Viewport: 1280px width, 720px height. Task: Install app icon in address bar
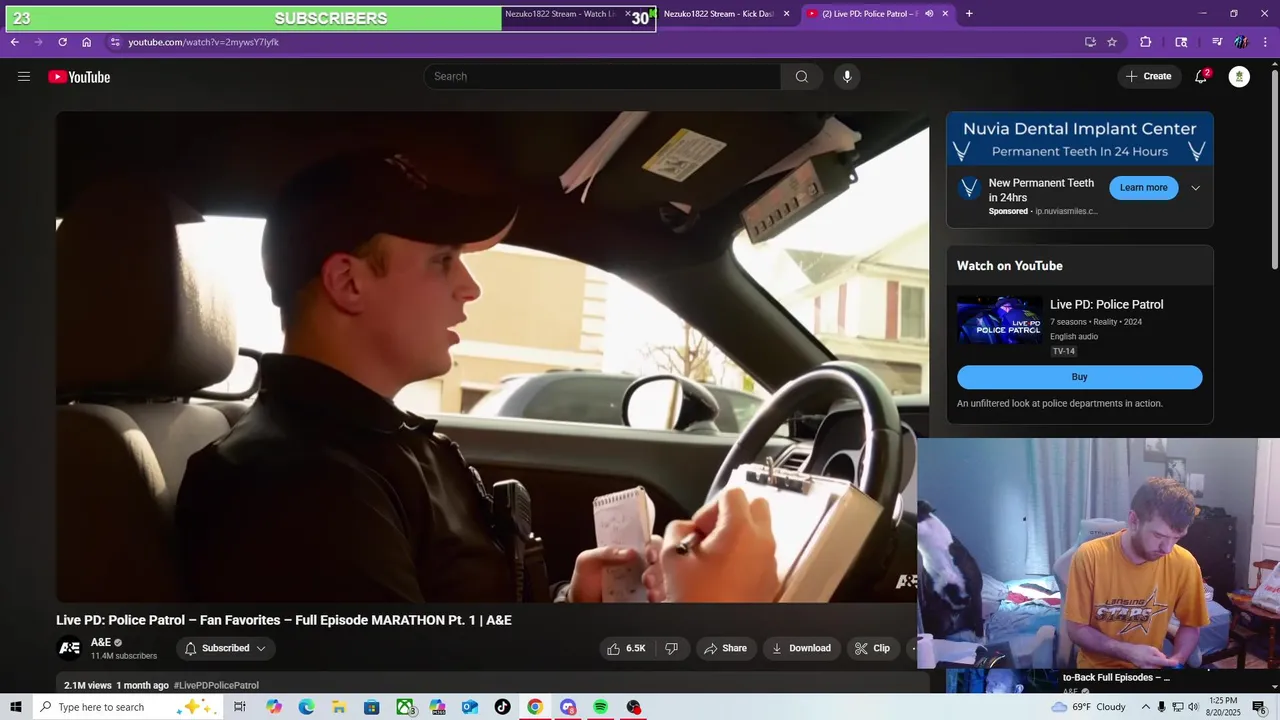[1090, 42]
